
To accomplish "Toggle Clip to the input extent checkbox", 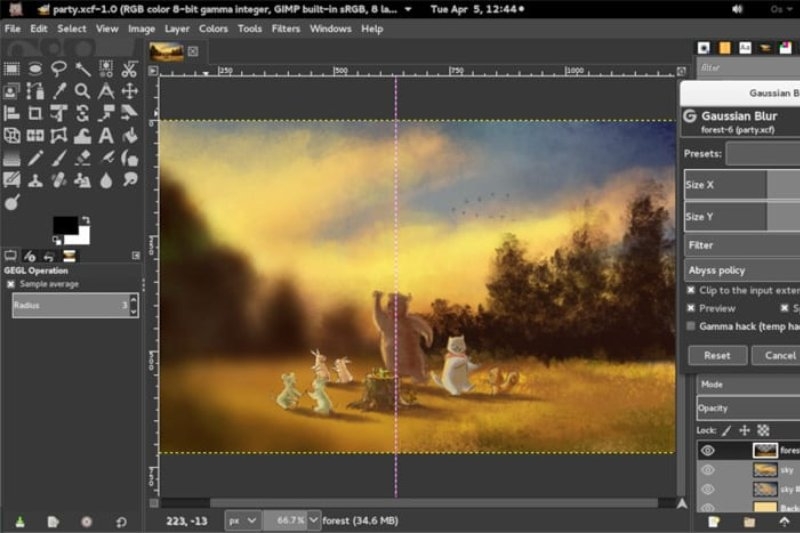I will [690, 290].
